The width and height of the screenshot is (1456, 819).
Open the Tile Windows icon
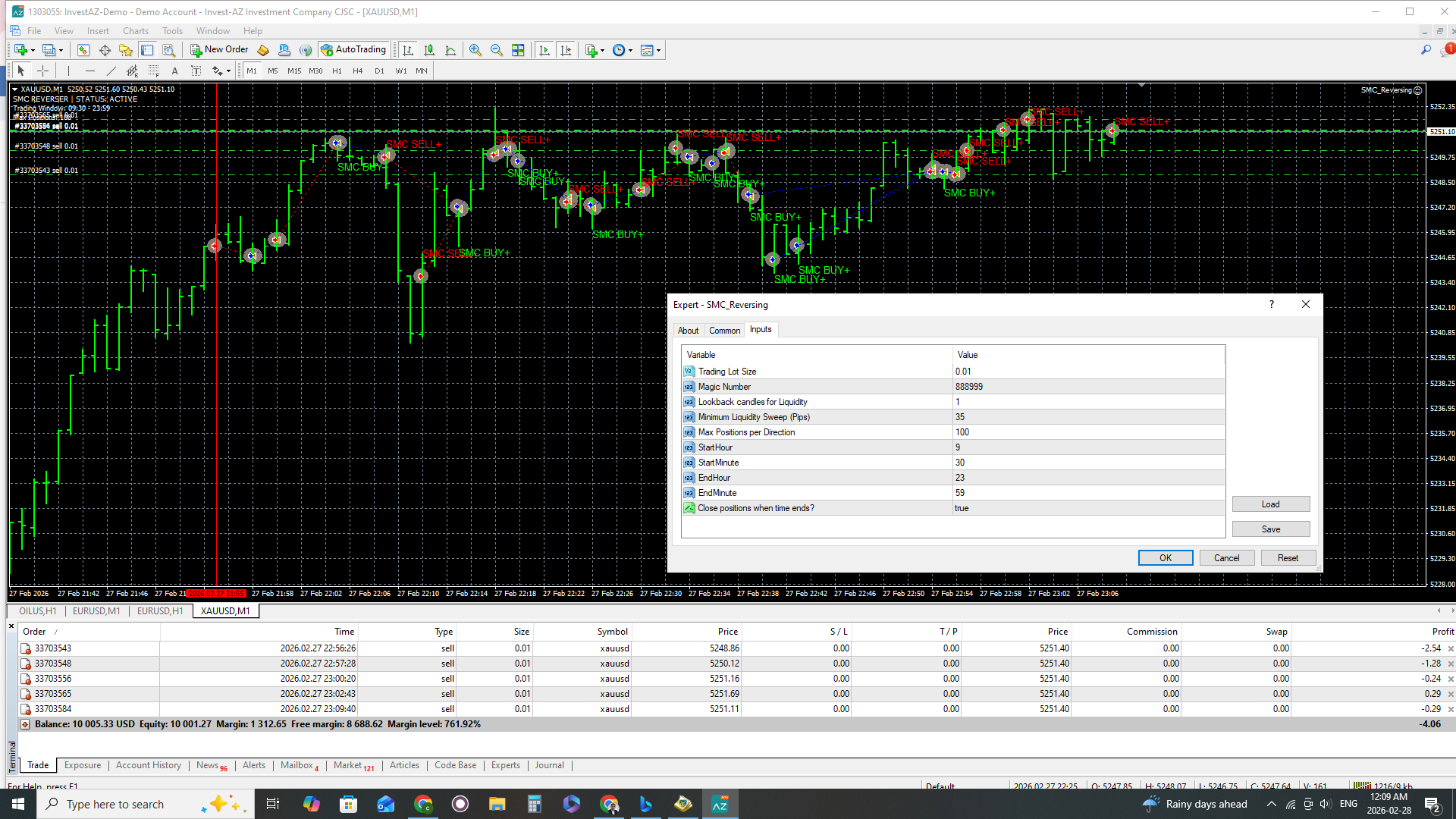pyautogui.click(x=518, y=50)
